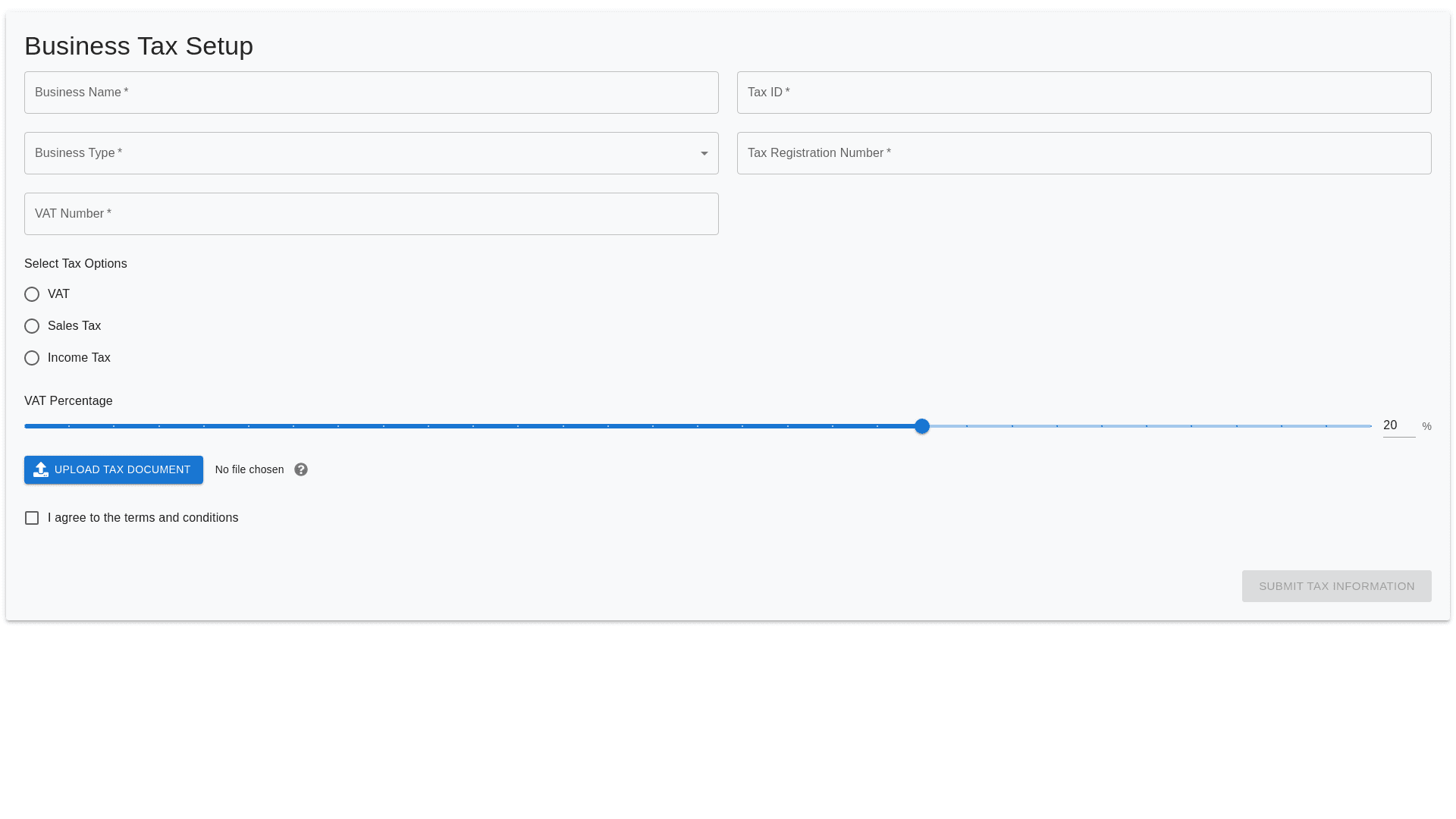Check the terms and conditions checkbox

32,518
